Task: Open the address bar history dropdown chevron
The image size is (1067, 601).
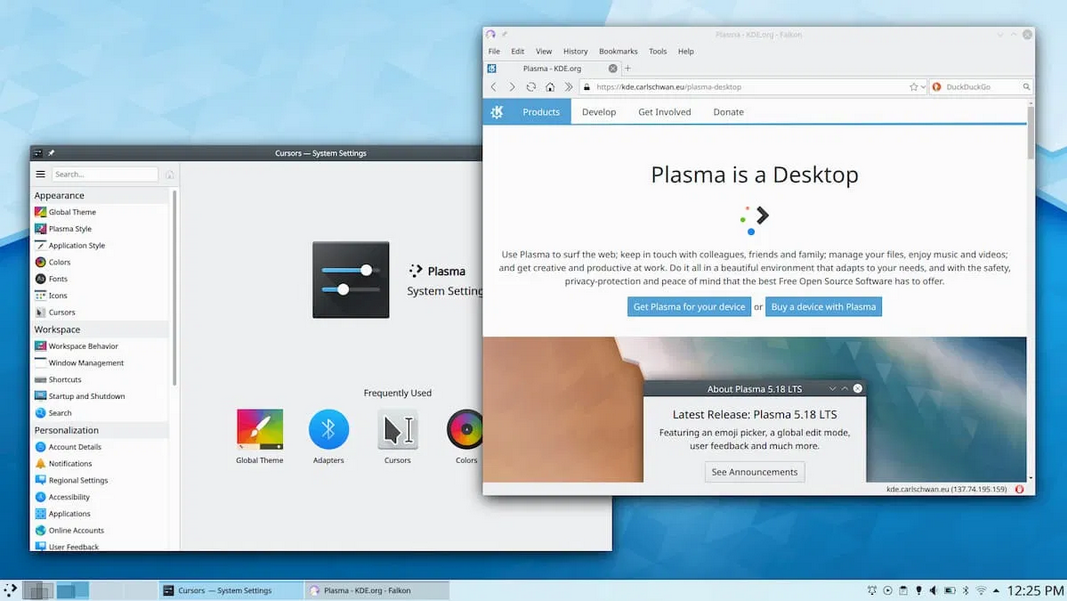Action: click(921, 87)
